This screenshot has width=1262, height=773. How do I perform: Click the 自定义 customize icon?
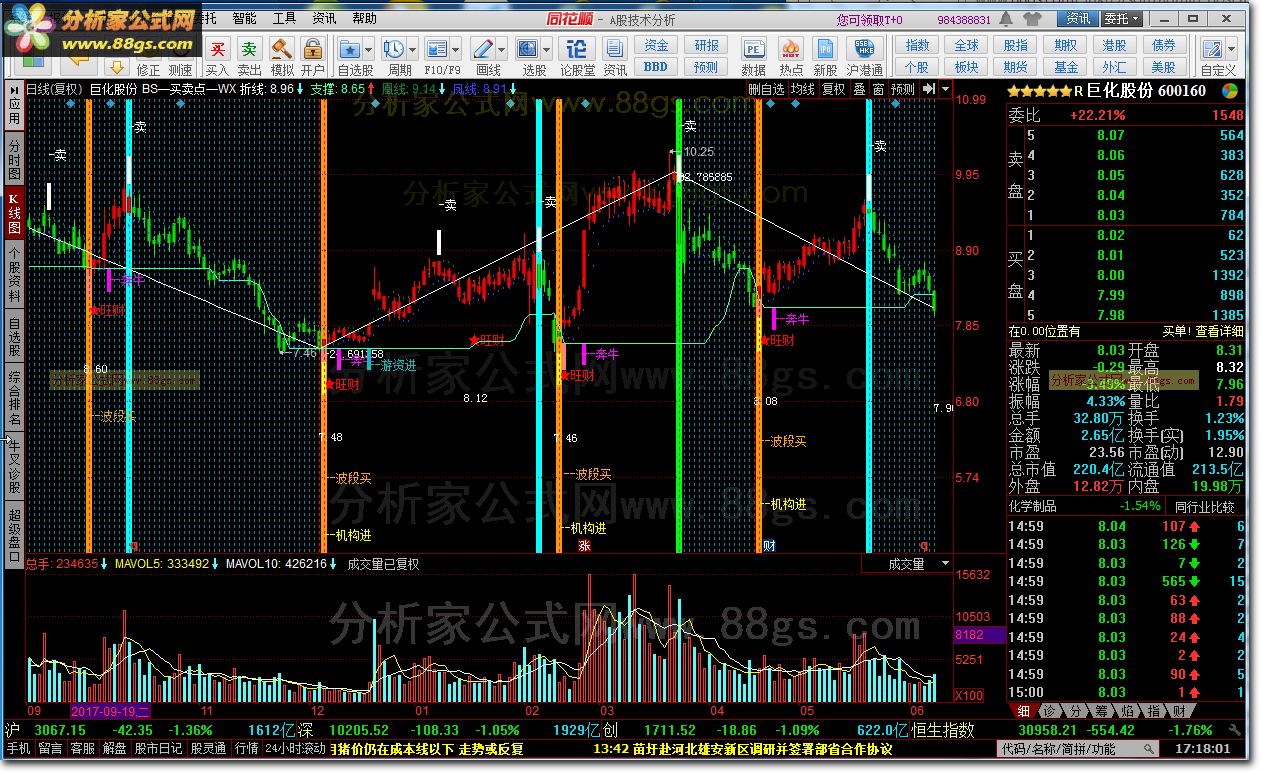(x=1212, y=50)
